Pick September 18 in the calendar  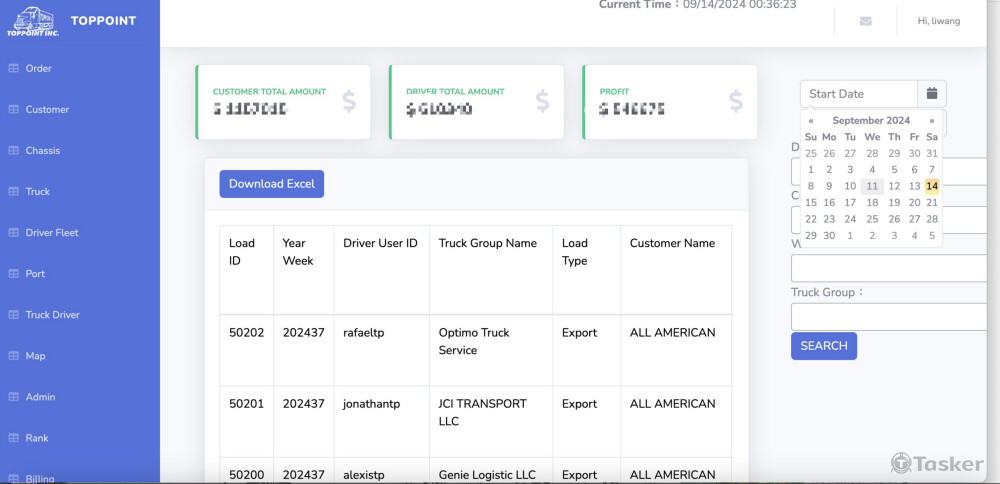tap(872, 203)
